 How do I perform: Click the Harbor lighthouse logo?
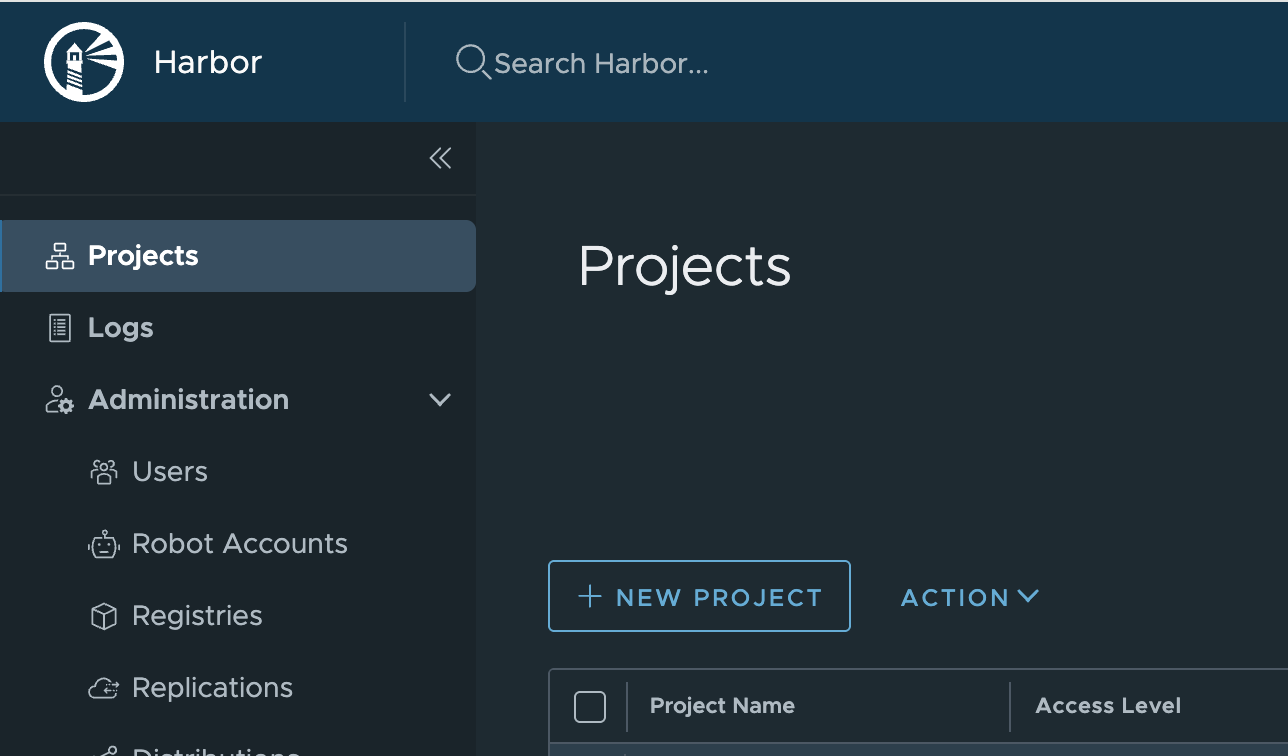(x=84, y=62)
